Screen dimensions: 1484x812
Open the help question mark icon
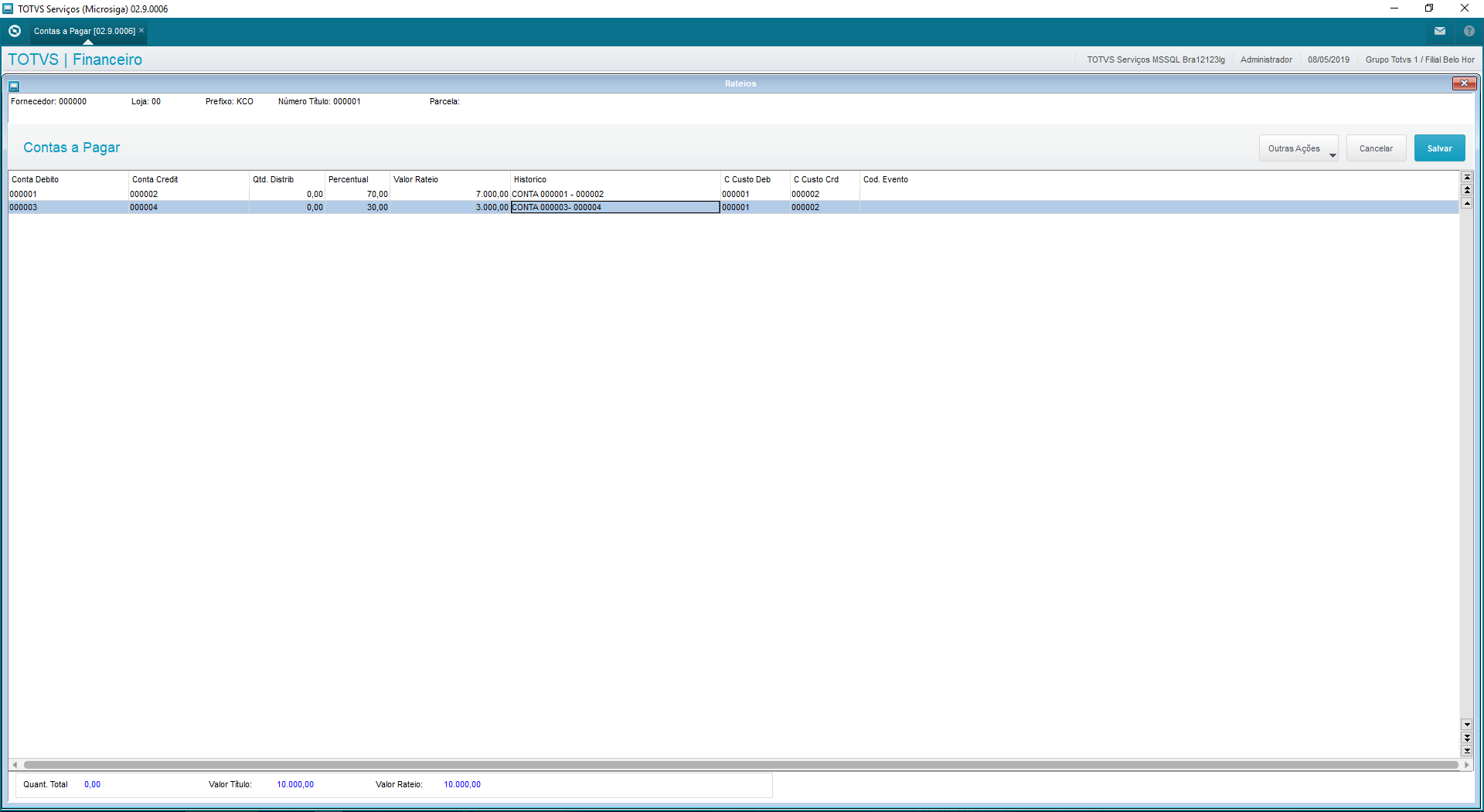click(1469, 31)
